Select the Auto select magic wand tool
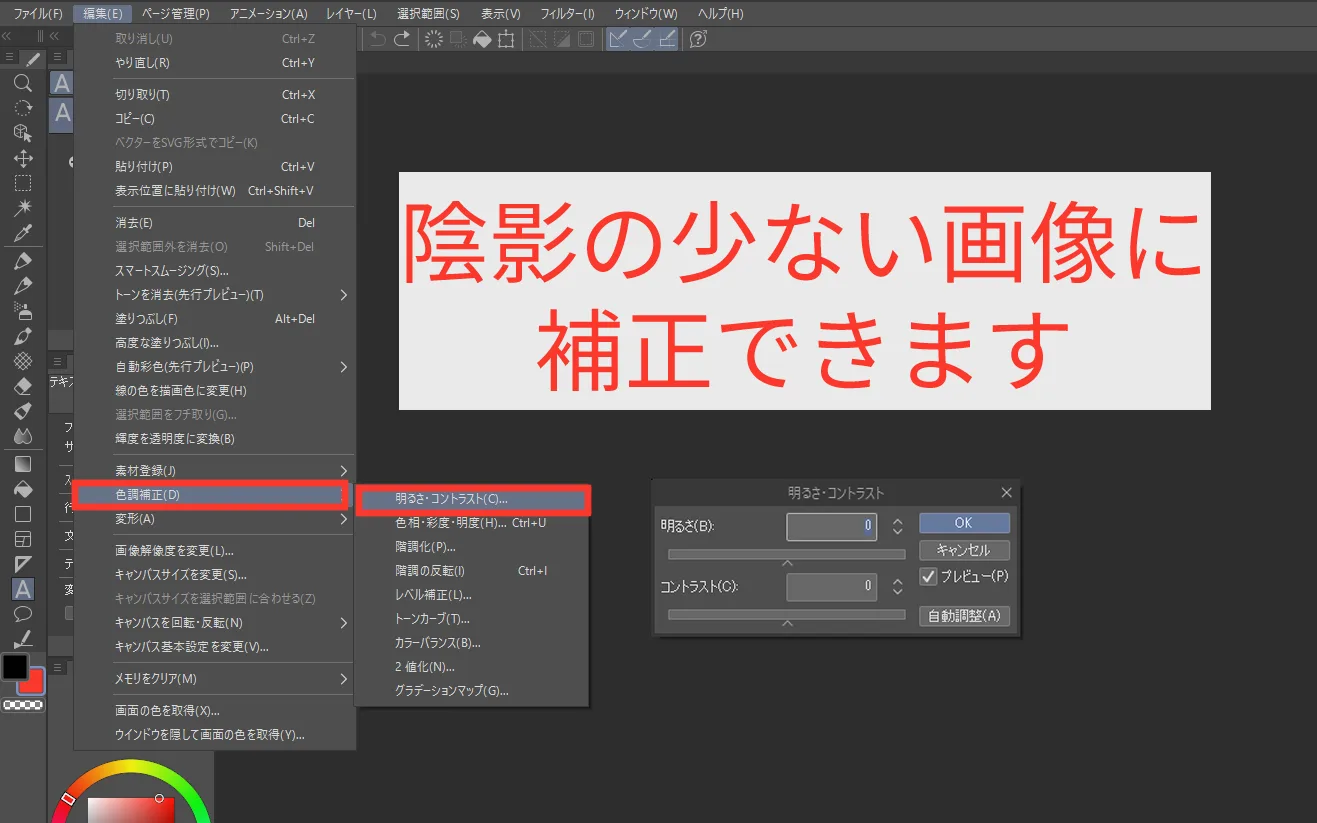1317x823 pixels. [x=23, y=209]
